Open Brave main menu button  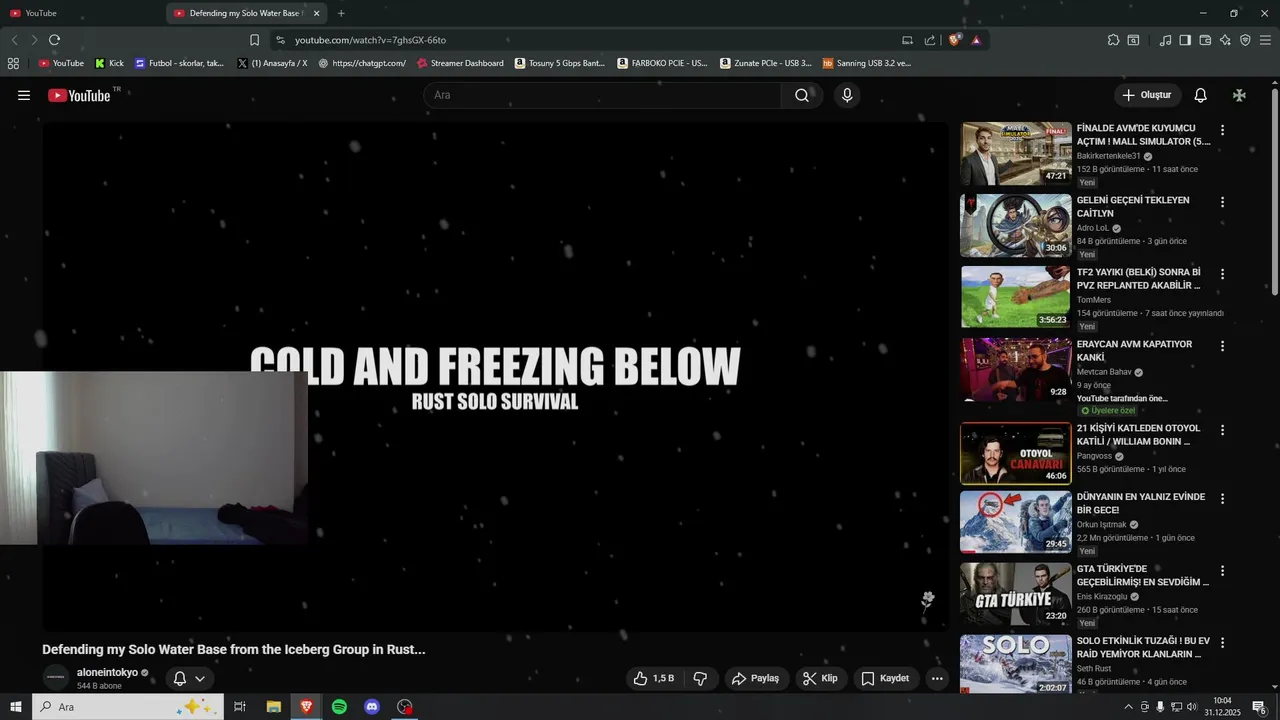pos(1265,40)
